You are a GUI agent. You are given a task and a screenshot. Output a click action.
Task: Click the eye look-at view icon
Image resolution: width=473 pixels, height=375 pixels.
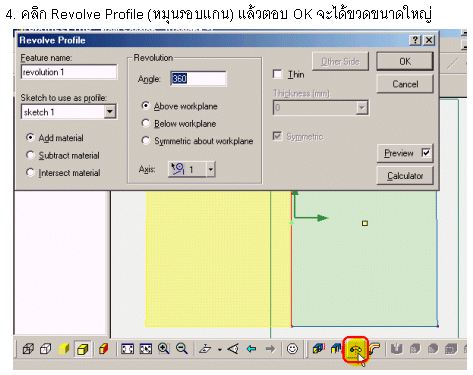tap(233, 349)
